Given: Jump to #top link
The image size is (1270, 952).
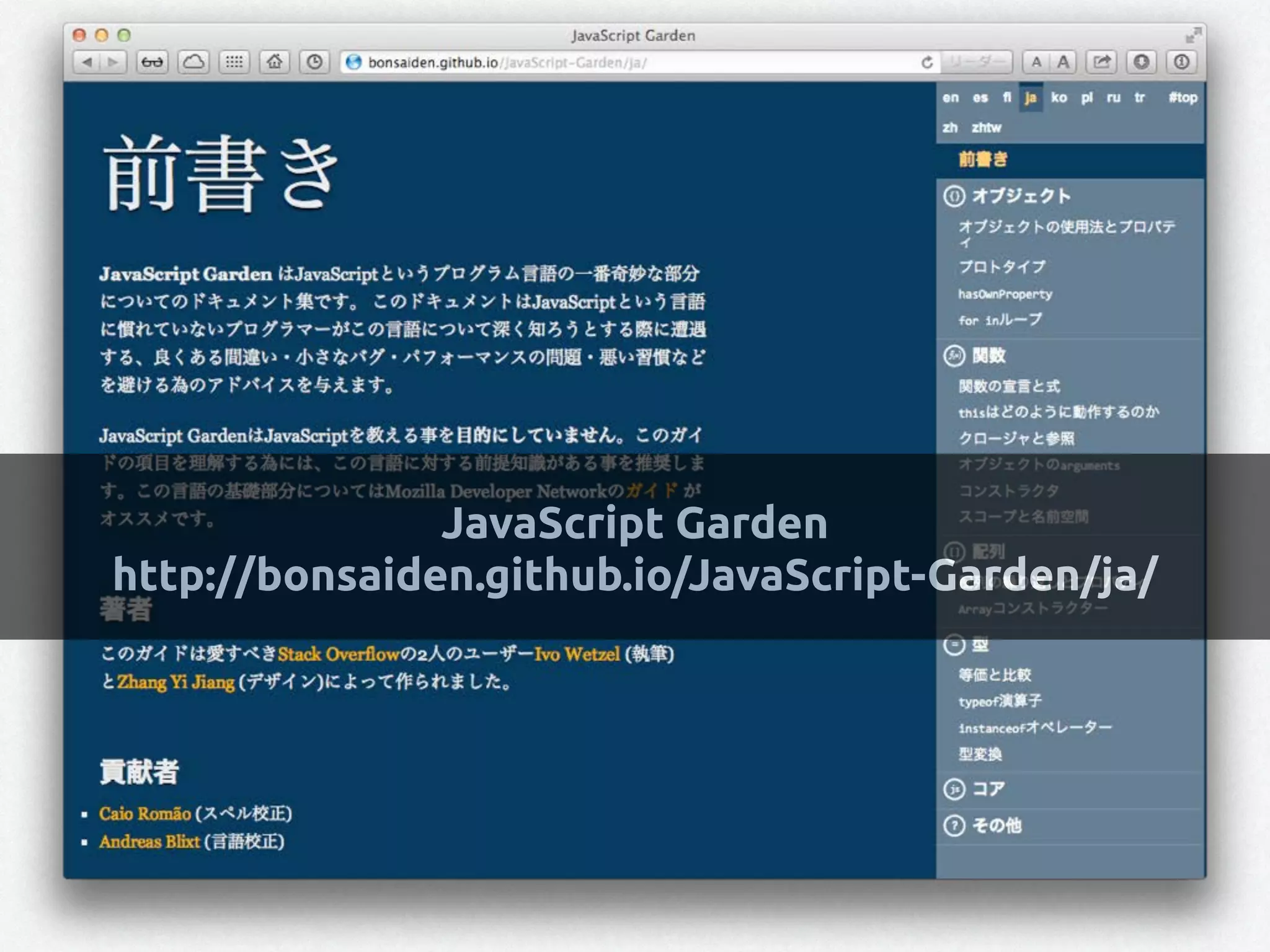Looking at the screenshot, I should (1183, 98).
